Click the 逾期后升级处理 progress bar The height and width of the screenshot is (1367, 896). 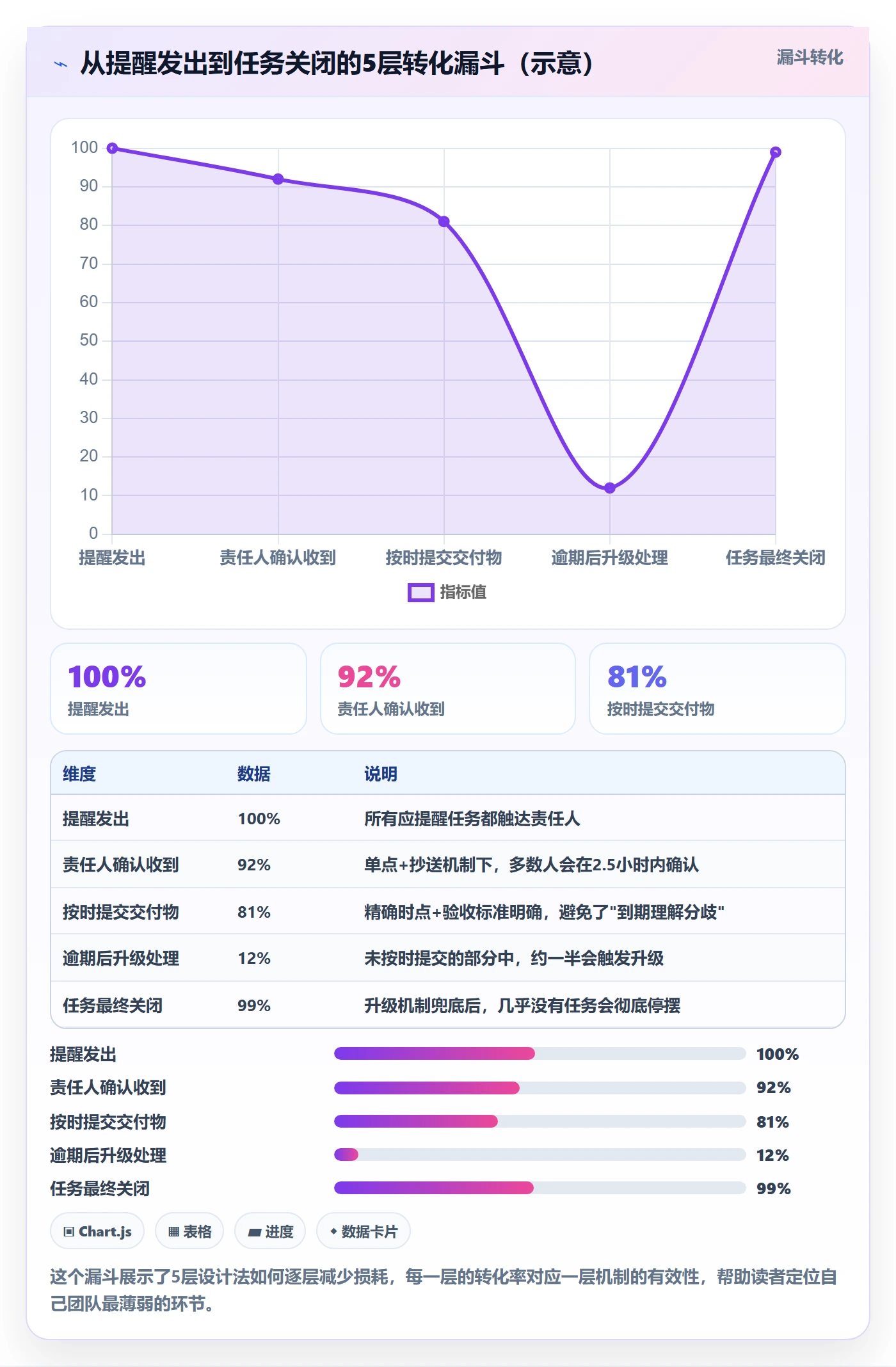click(540, 1155)
